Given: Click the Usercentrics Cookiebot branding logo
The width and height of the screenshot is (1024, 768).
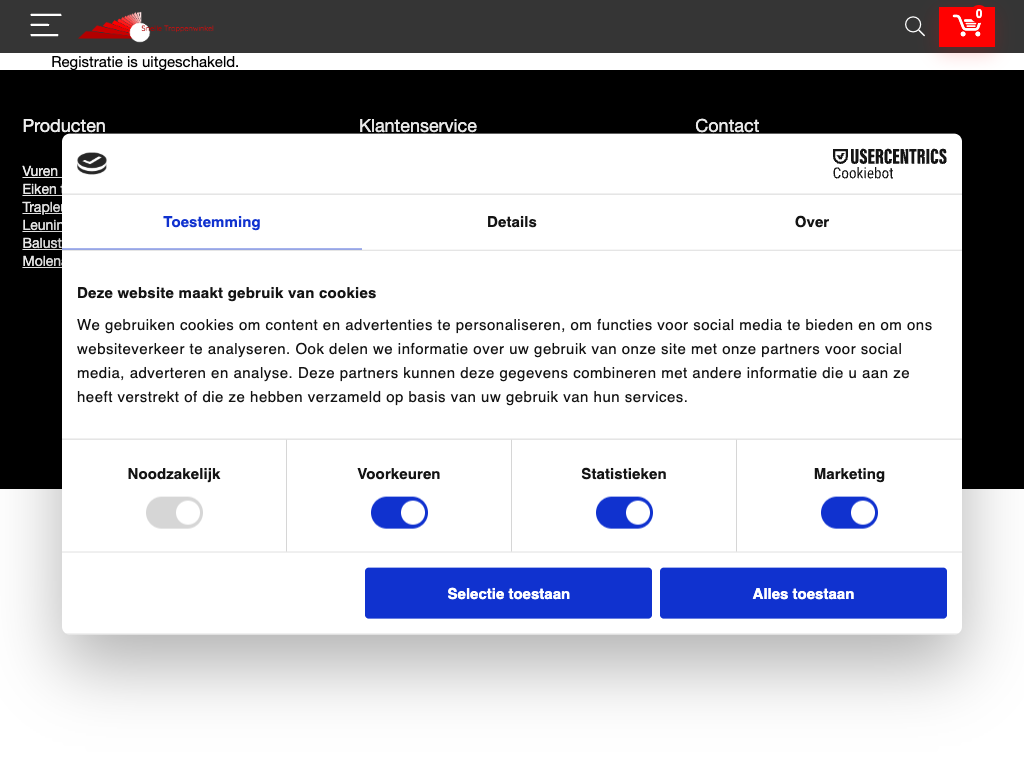Looking at the screenshot, I should (x=889, y=164).
